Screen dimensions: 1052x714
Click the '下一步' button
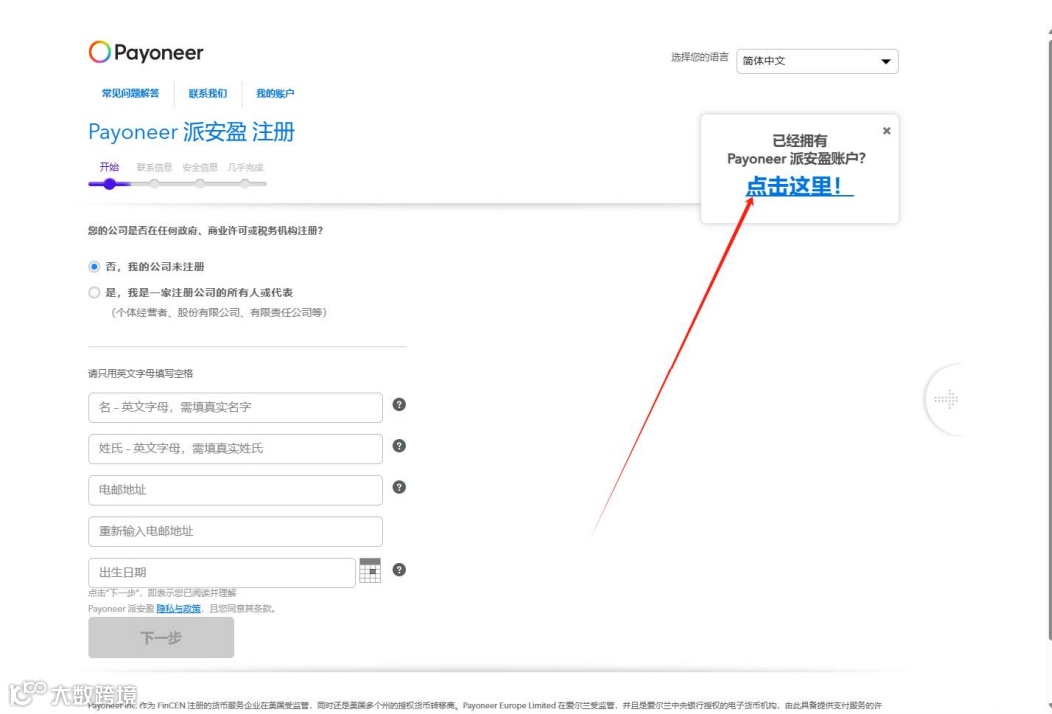[x=161, y=638]
